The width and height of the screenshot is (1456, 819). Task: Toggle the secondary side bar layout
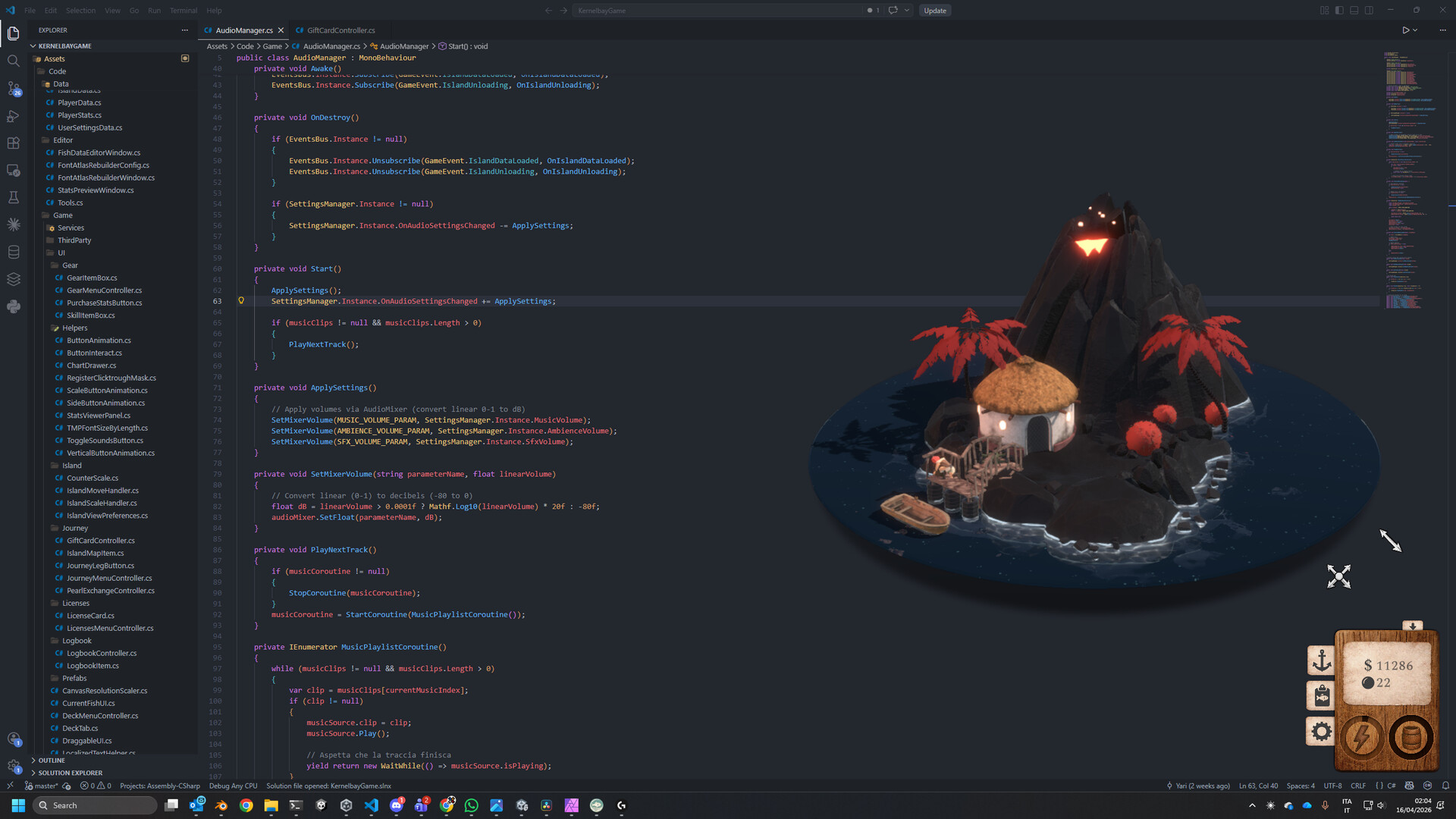(1369, 11)
